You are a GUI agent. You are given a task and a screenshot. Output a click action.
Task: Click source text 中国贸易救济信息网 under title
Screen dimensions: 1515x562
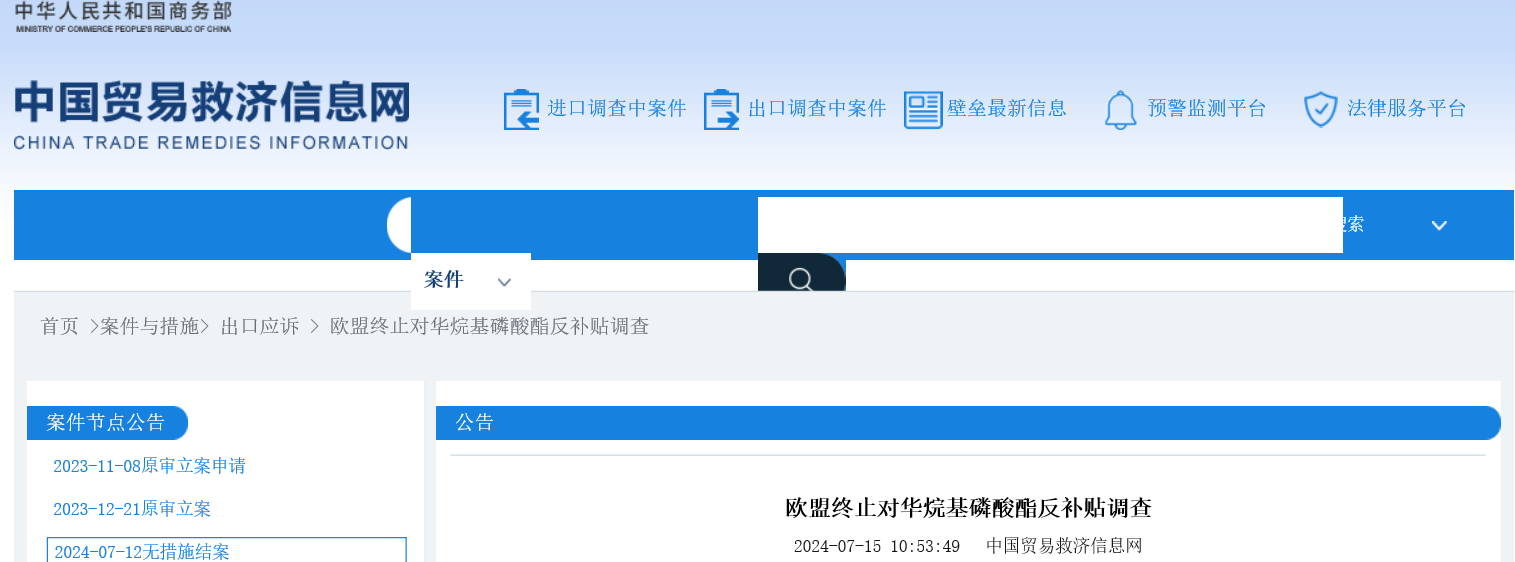tap(1064, 546)
